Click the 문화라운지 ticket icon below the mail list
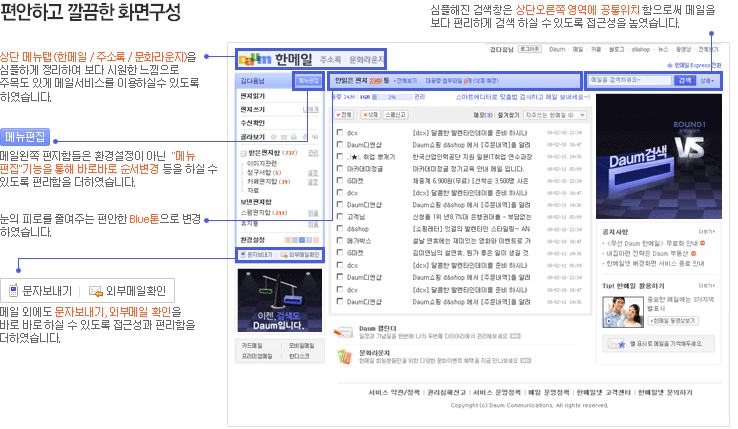 [345, 356]
